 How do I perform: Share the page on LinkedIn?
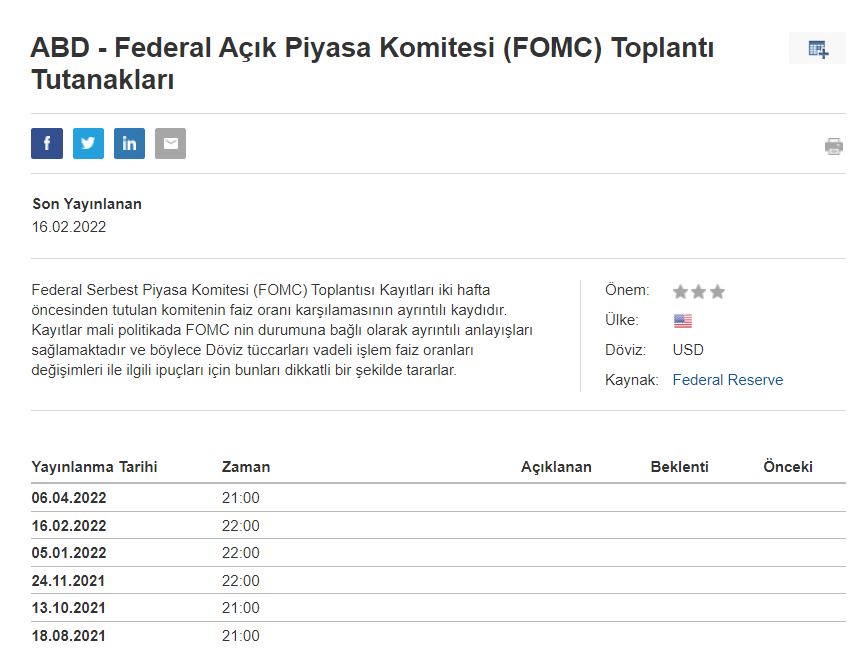pyautogui.click(x=129, y=144)
